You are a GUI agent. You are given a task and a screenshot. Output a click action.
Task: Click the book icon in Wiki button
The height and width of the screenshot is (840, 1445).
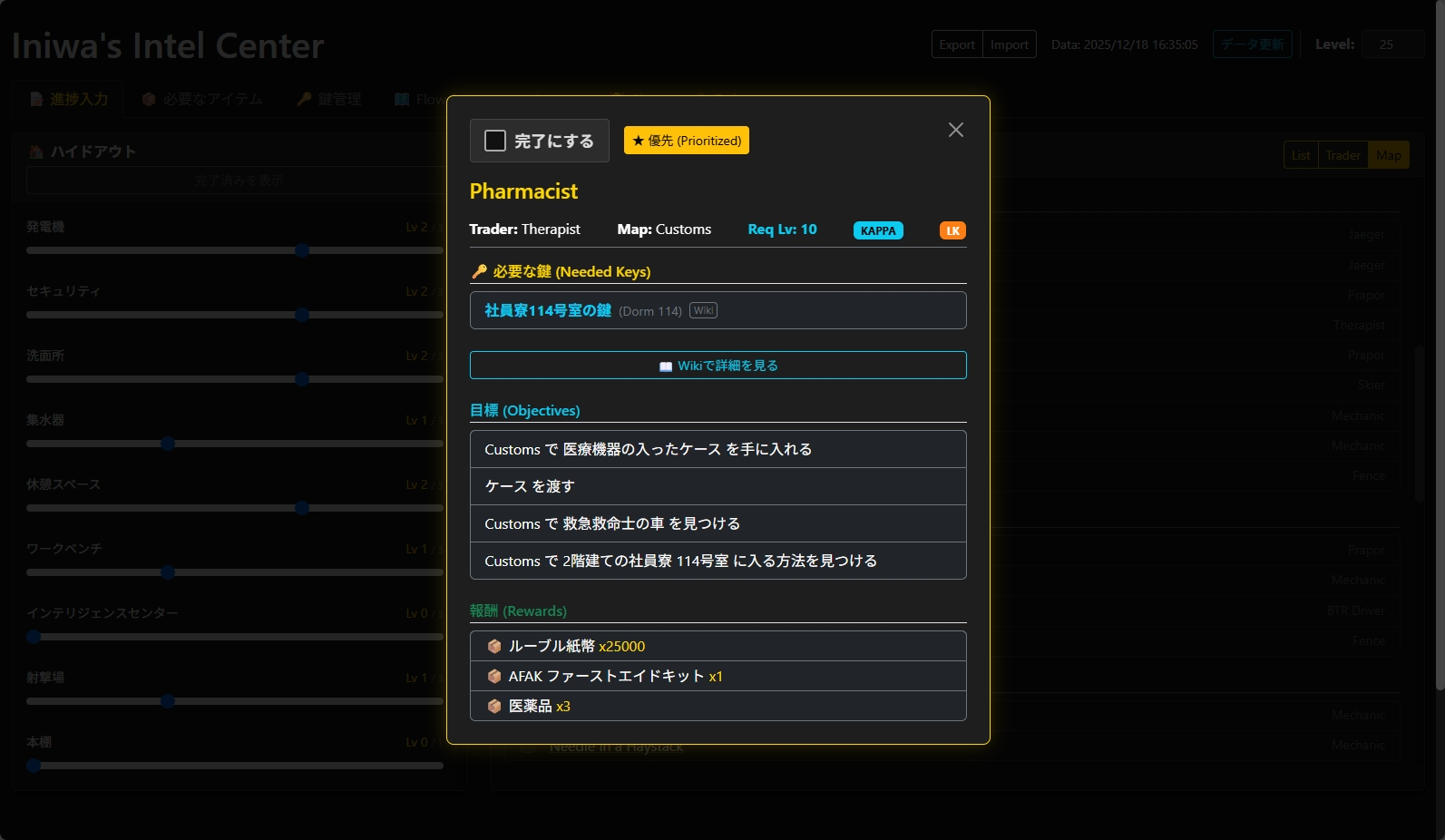665,366
